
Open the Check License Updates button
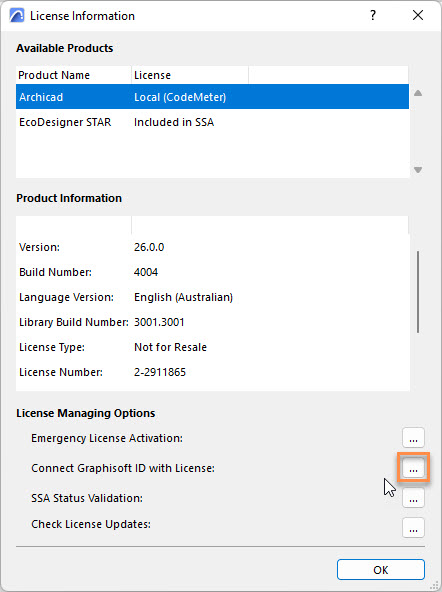[x=413, y=527]
